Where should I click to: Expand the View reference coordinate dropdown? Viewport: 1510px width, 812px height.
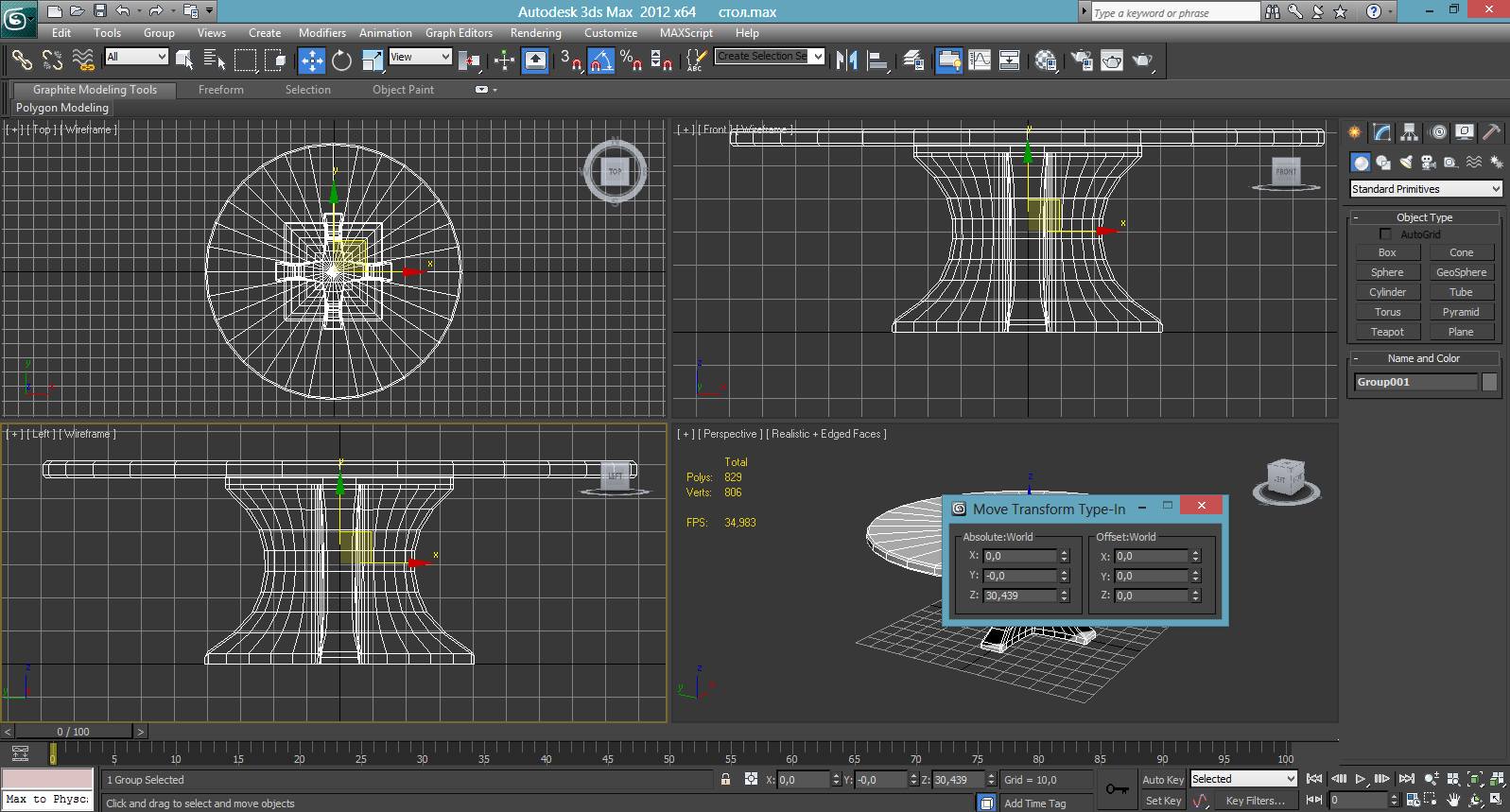(420, 57)
